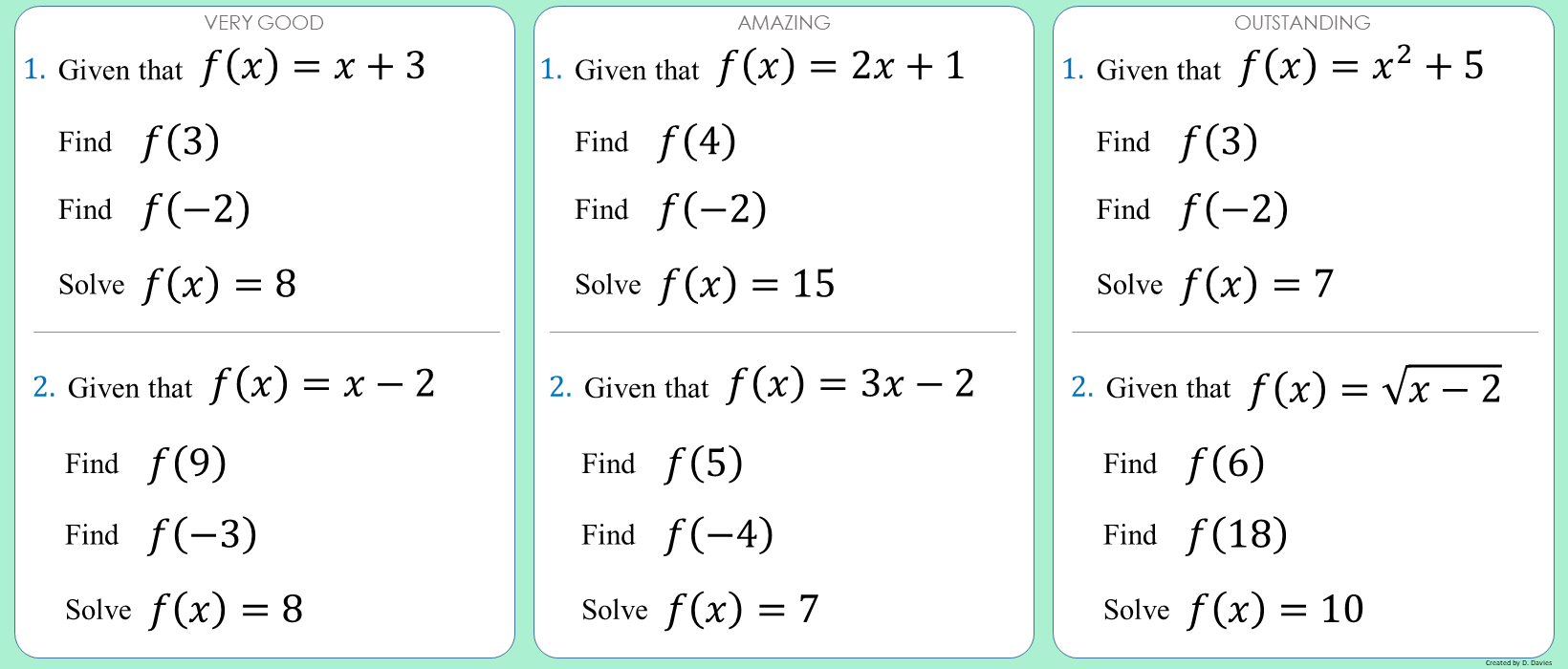Click the x squared plus 5 function

[x=1361, y=66]
